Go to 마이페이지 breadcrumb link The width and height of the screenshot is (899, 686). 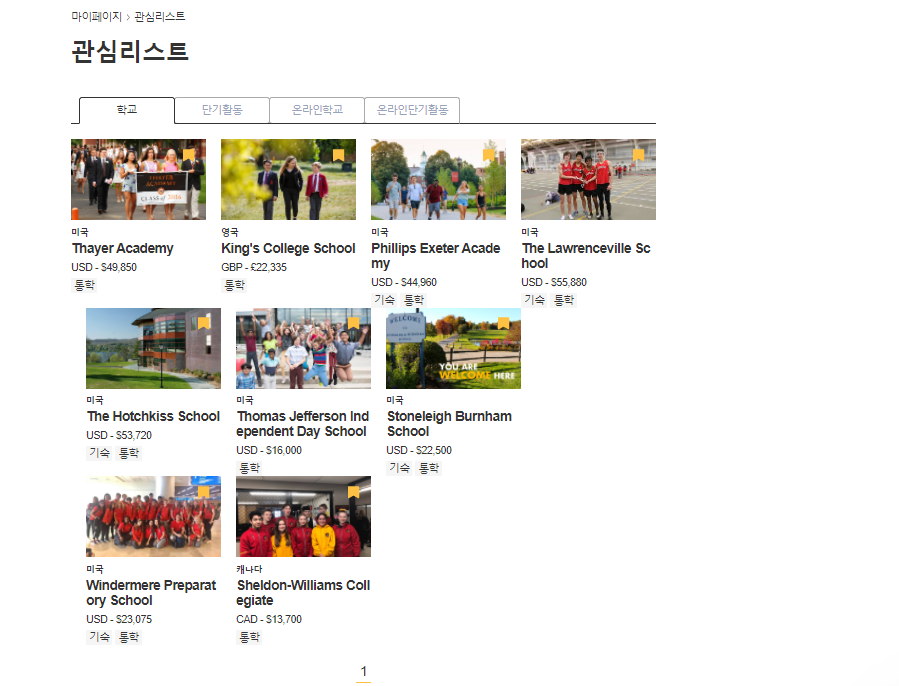(x=96, y=17)
